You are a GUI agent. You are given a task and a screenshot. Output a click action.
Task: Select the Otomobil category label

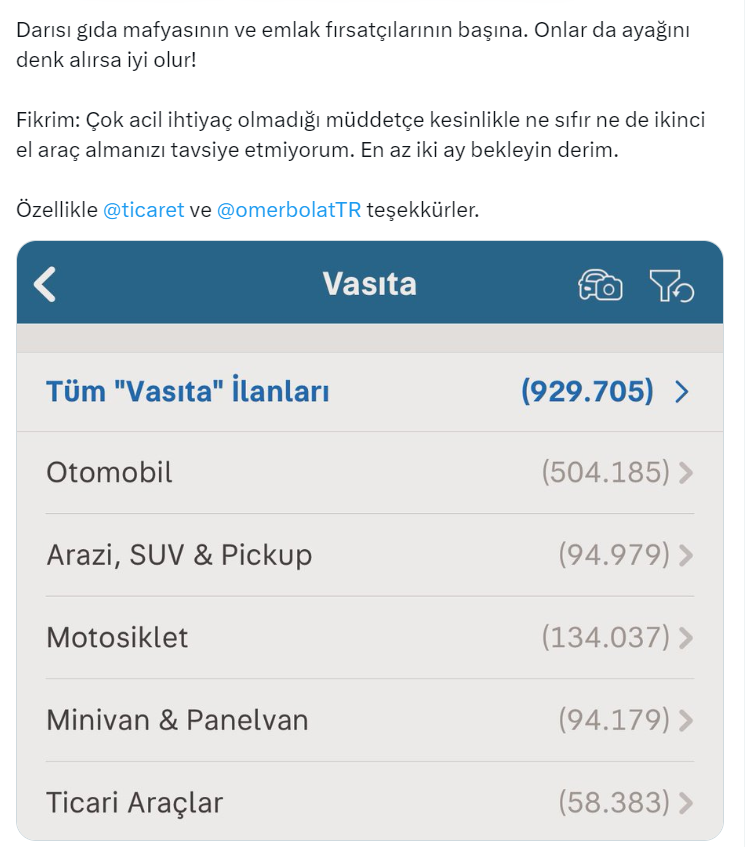pyautogui.click(x=109, y=473)
